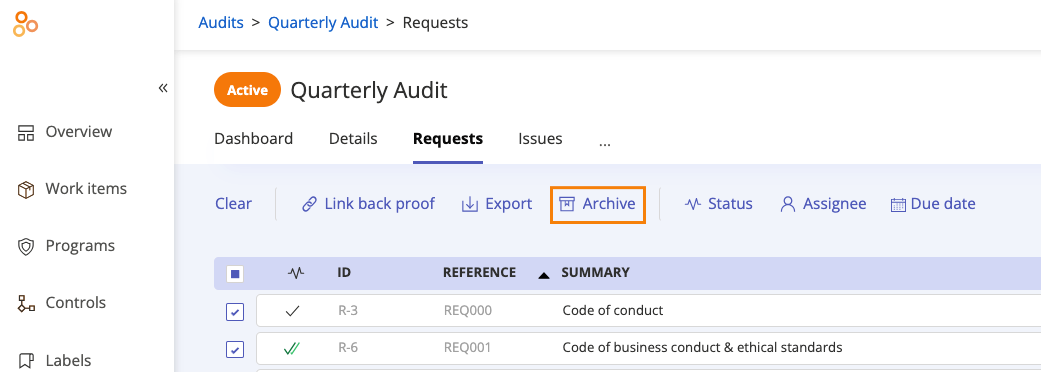Image resolution: width=1041 pixels, height=372 pixels.
Task: Collapse the sidebar with double chevron
Action: tap(163, 88)
